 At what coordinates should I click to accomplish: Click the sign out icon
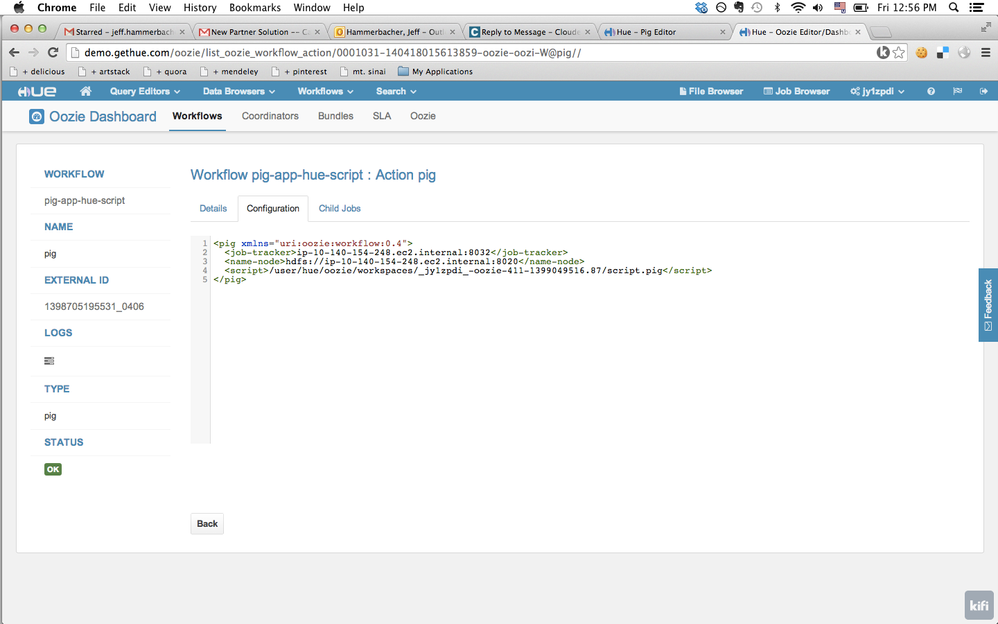pos(983,91)
